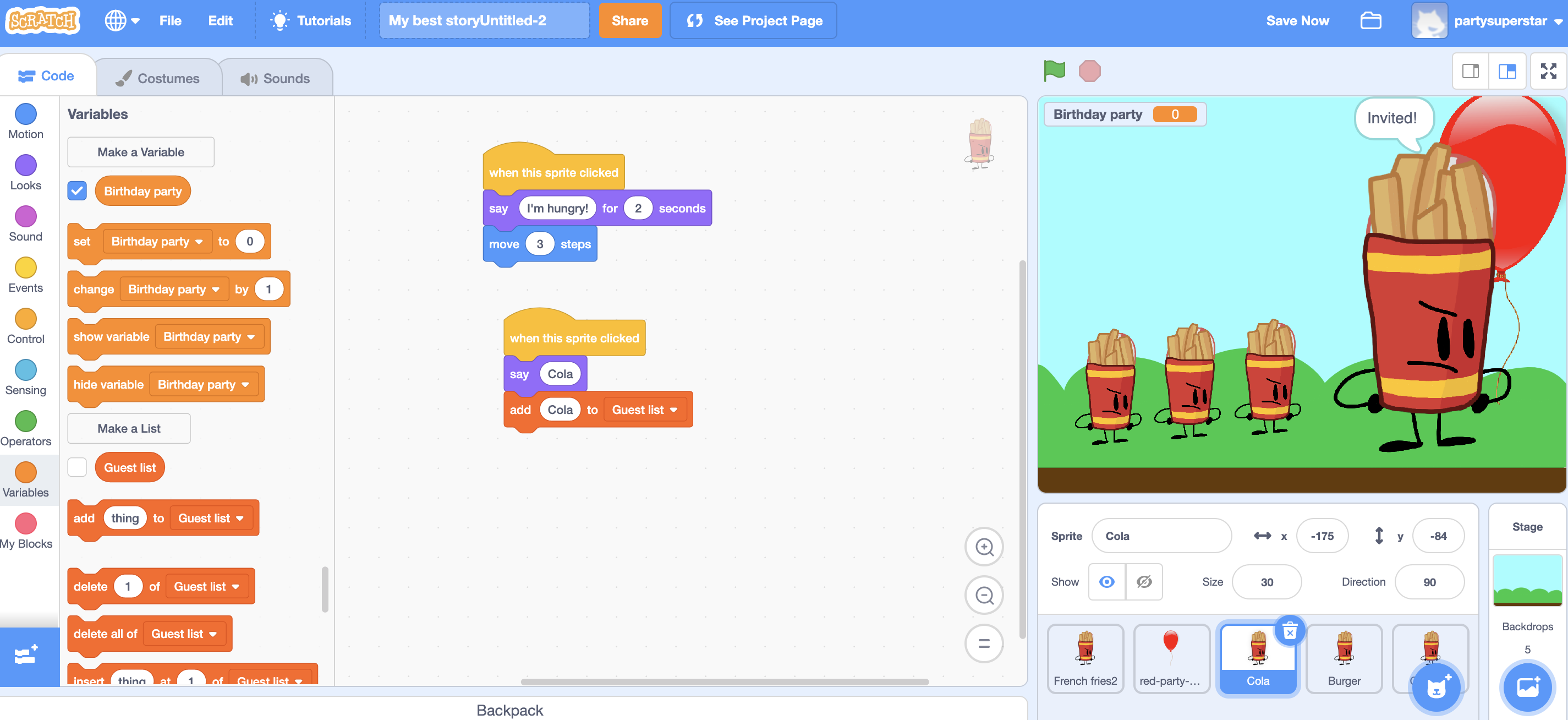
Task: Open the File menu
Action: (x=170, y=21)
